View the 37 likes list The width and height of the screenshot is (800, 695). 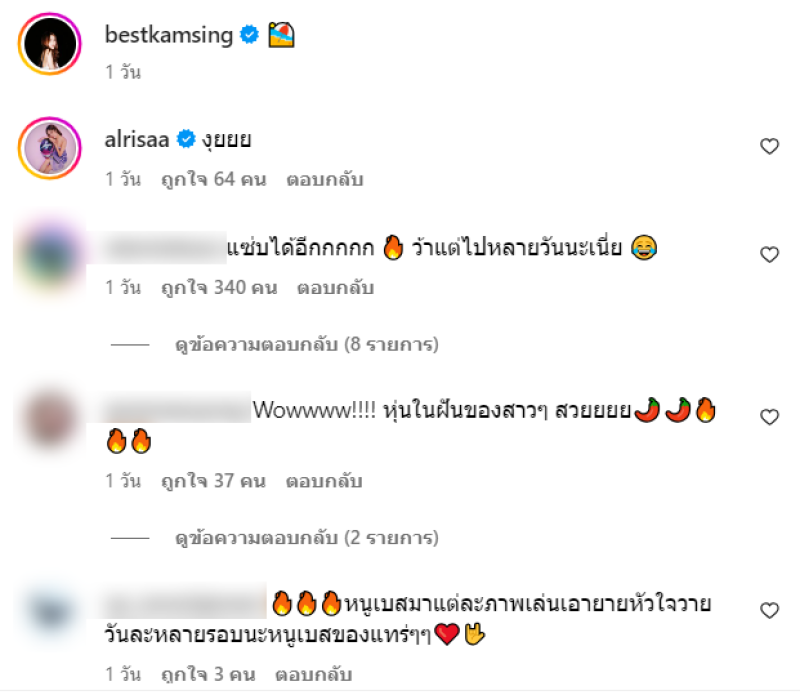point(213,481)
